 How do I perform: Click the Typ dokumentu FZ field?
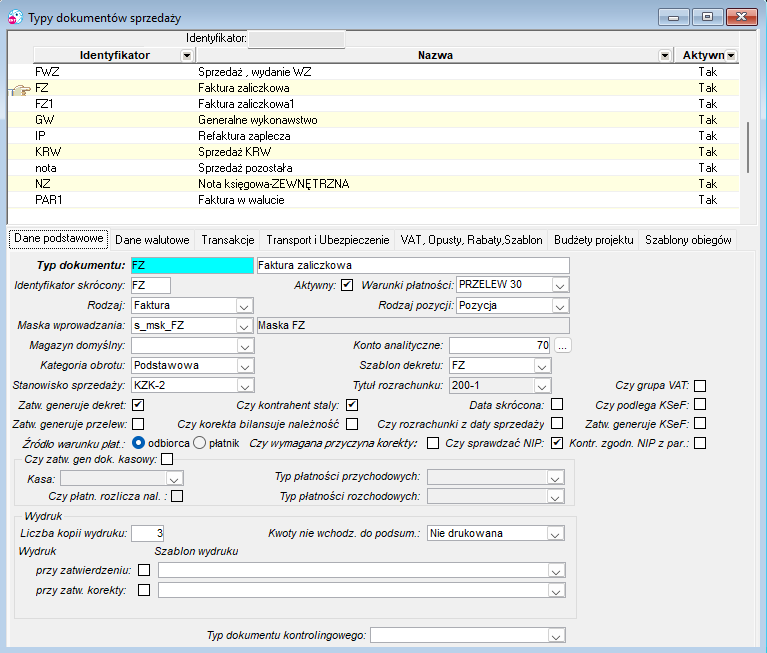(x=192, y=265)
